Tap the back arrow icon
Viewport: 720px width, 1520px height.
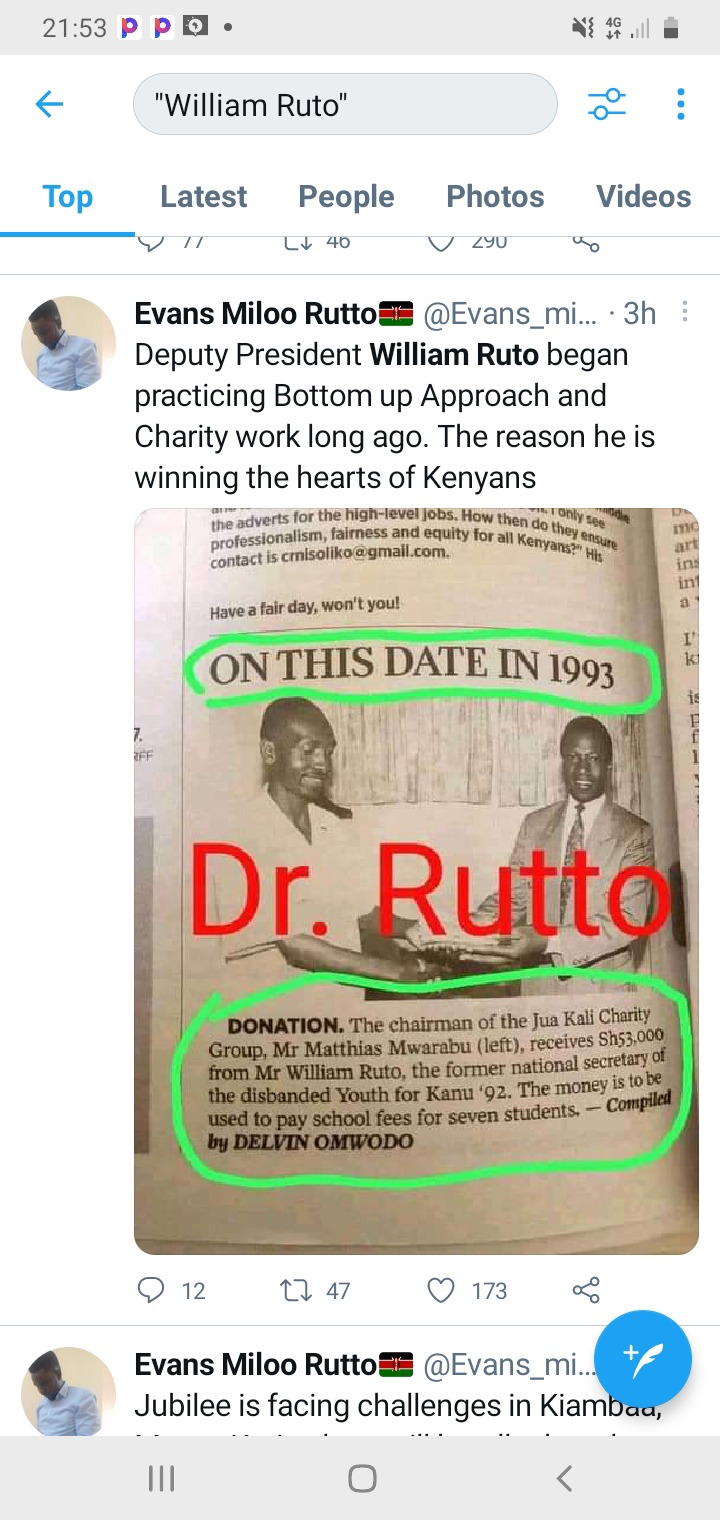click(x=49, y=103)
